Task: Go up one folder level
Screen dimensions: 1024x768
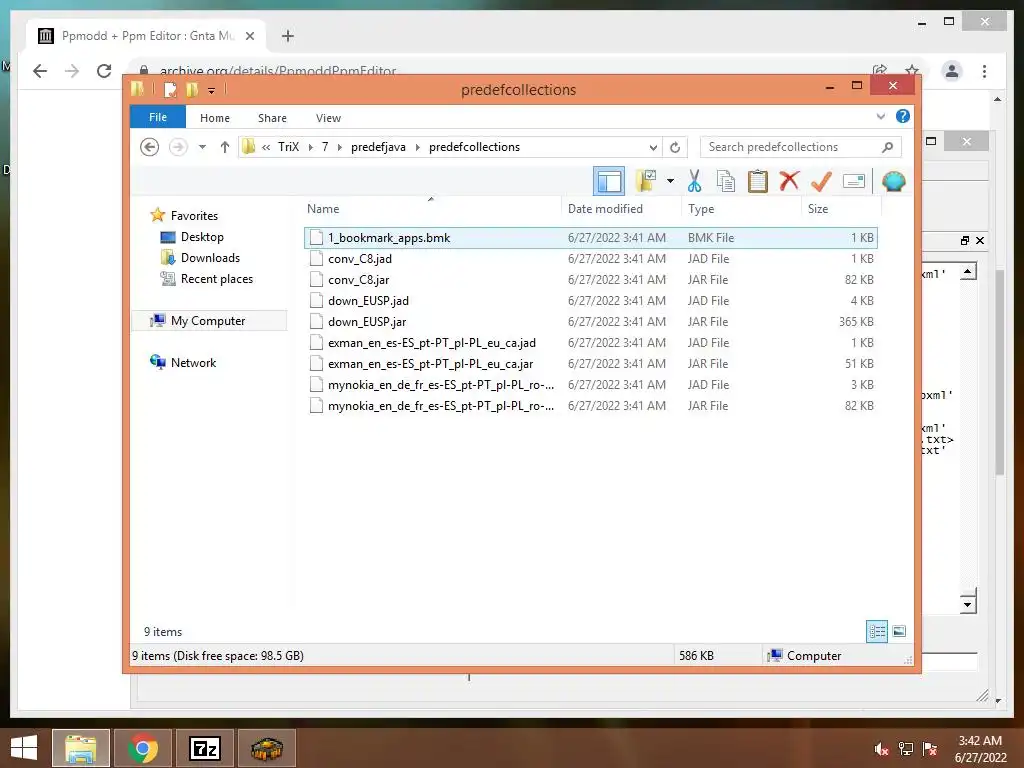Action: click(225, 147)
